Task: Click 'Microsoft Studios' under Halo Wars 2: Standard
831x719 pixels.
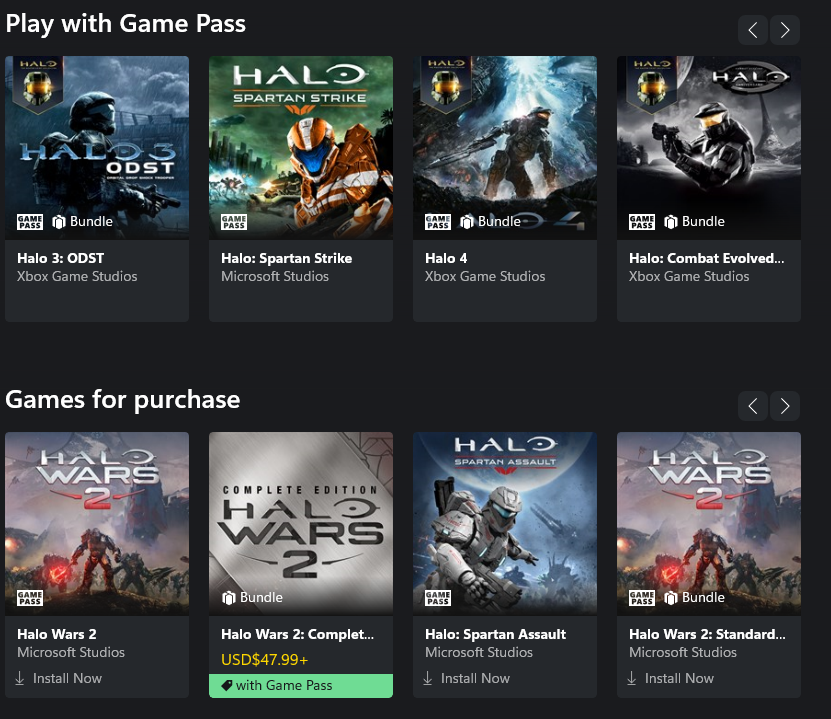Action: (x=683, y=652)
